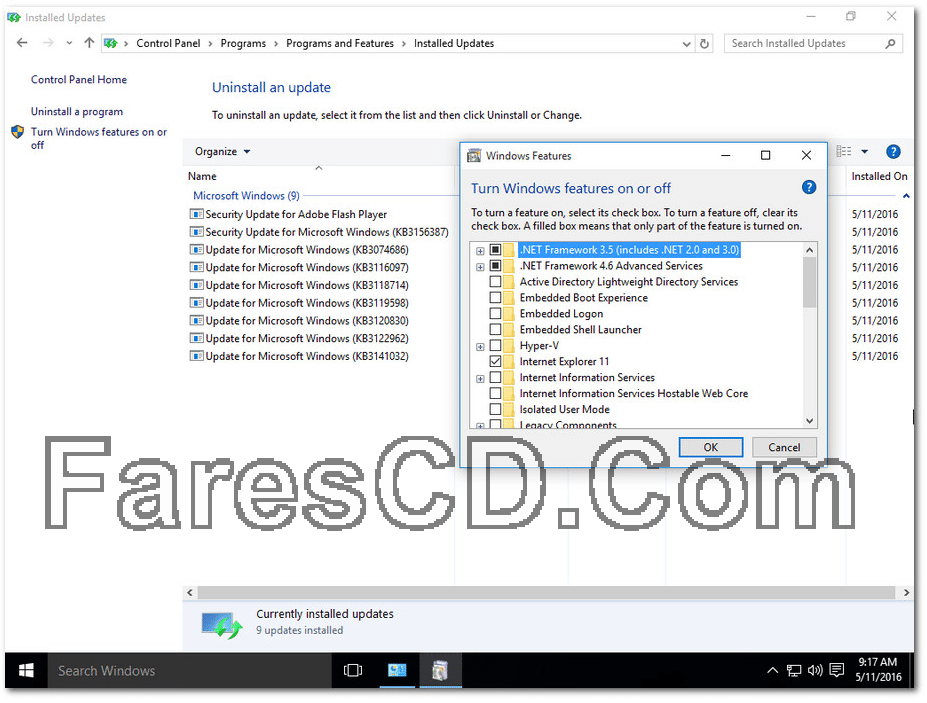Switch to Windows Features taskbar app
Screen dimensions: 927x703
click(x=440, y=670)
